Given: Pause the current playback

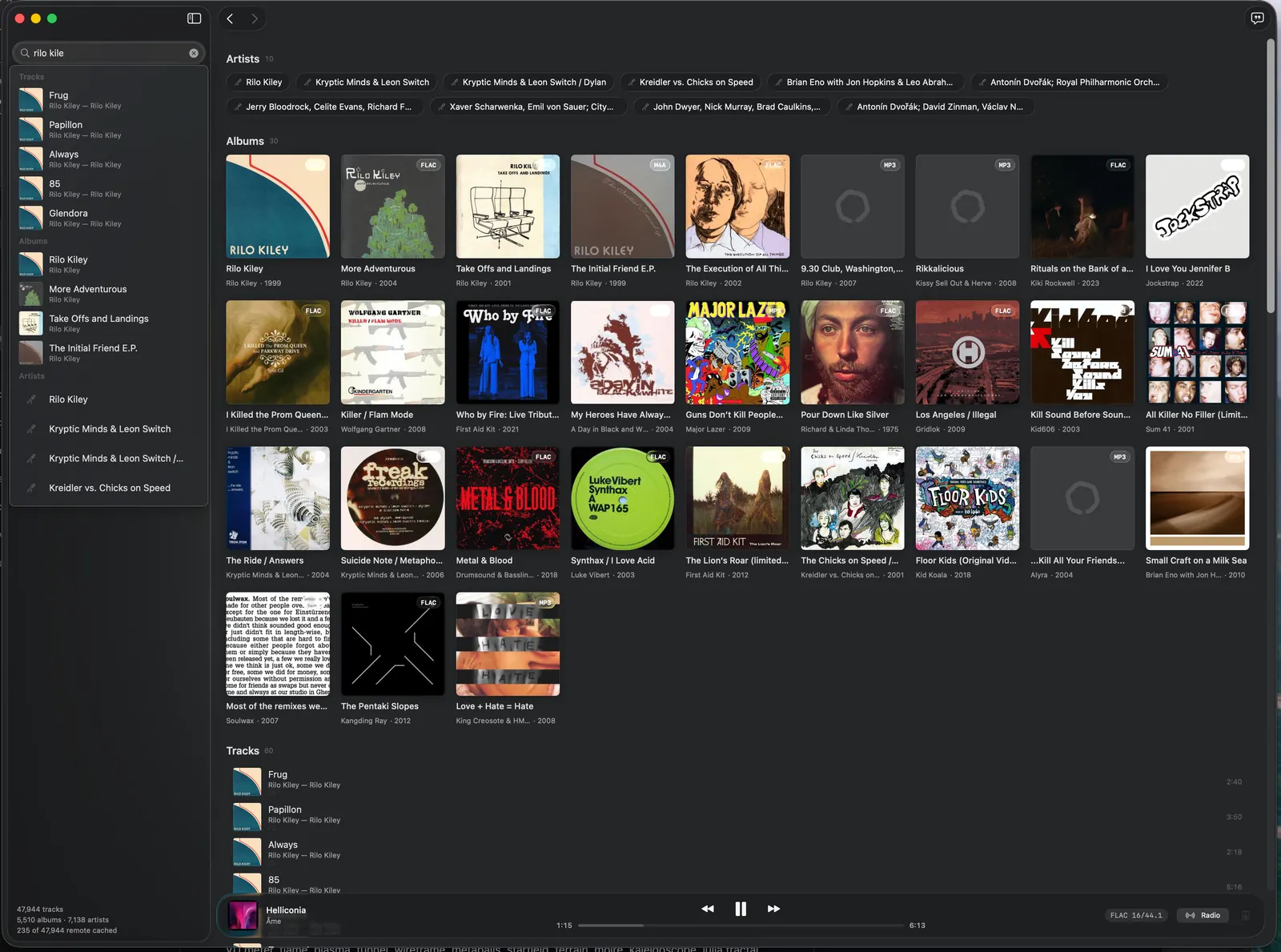Looking at the screenshot, I should (741, 909).
